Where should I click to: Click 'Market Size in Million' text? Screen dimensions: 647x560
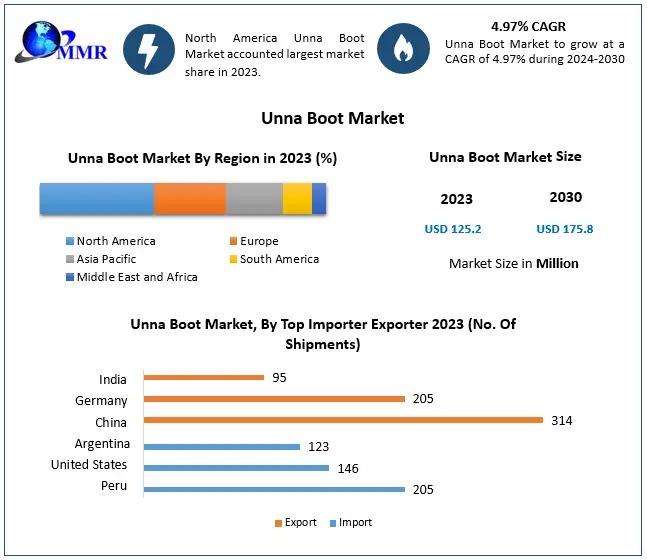pos(514,264)
